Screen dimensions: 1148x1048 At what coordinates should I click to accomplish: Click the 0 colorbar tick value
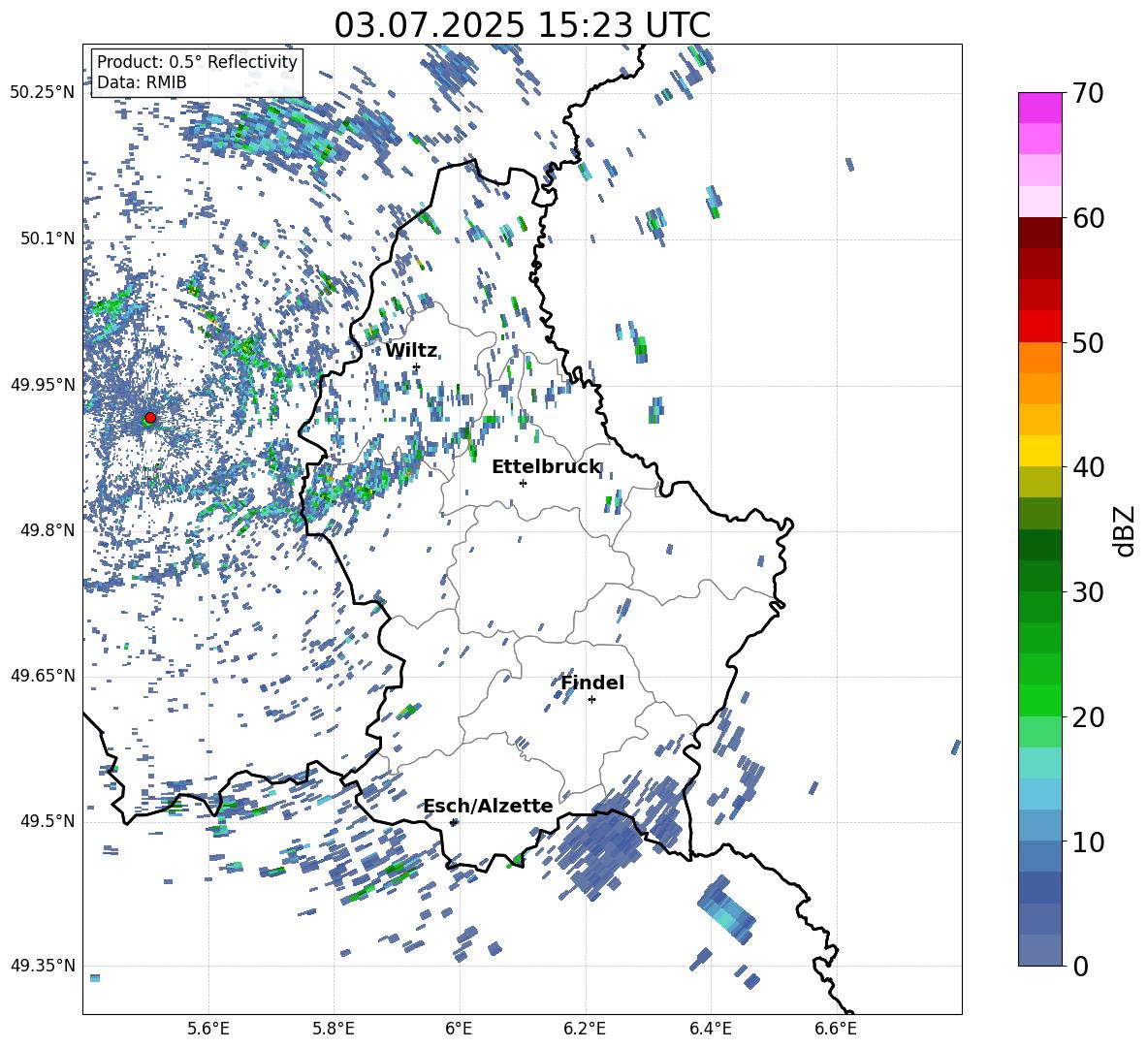pos(1080,966)
